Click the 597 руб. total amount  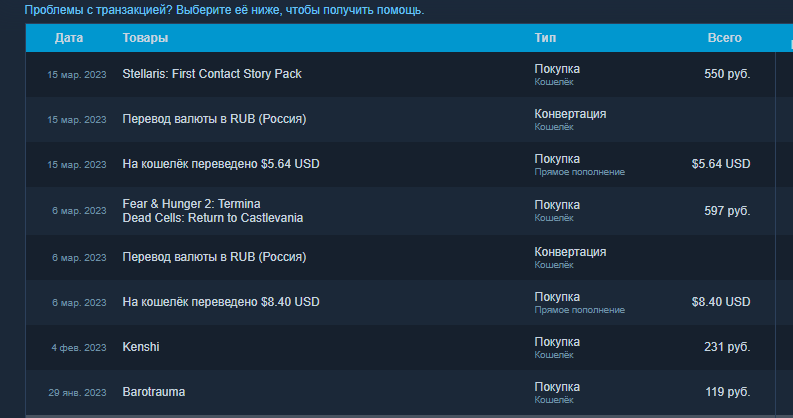(x=727, y=211)
